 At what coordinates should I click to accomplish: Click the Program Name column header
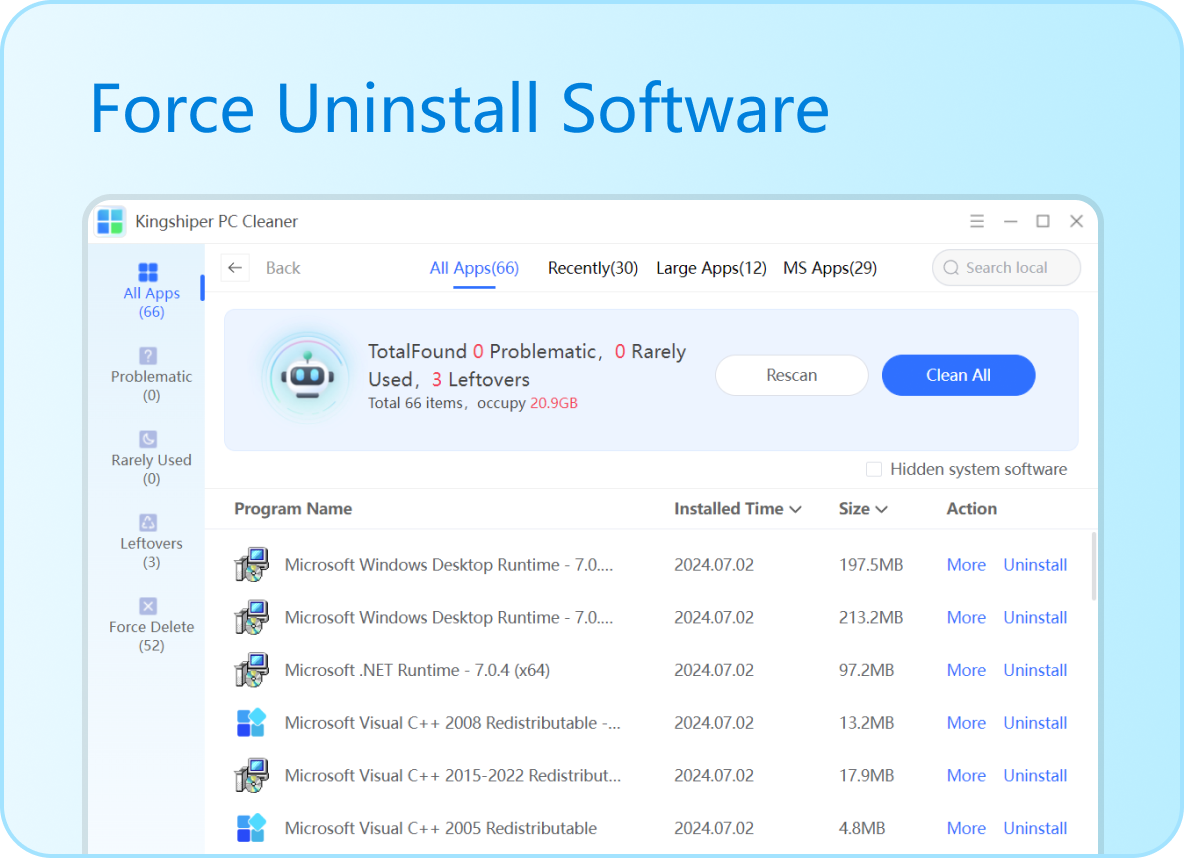(293, 509)
